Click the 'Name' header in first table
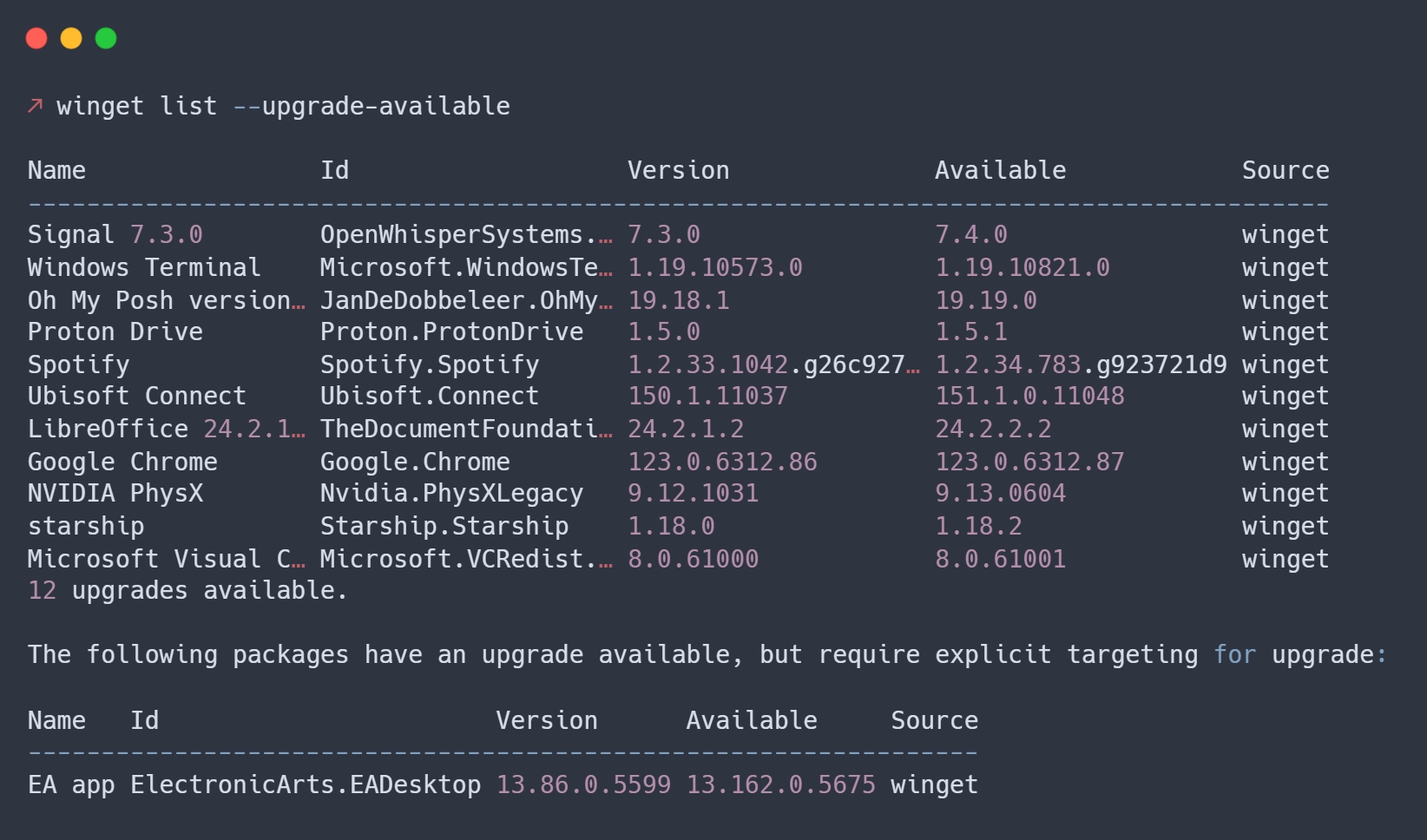 click(x=56, y=170)
